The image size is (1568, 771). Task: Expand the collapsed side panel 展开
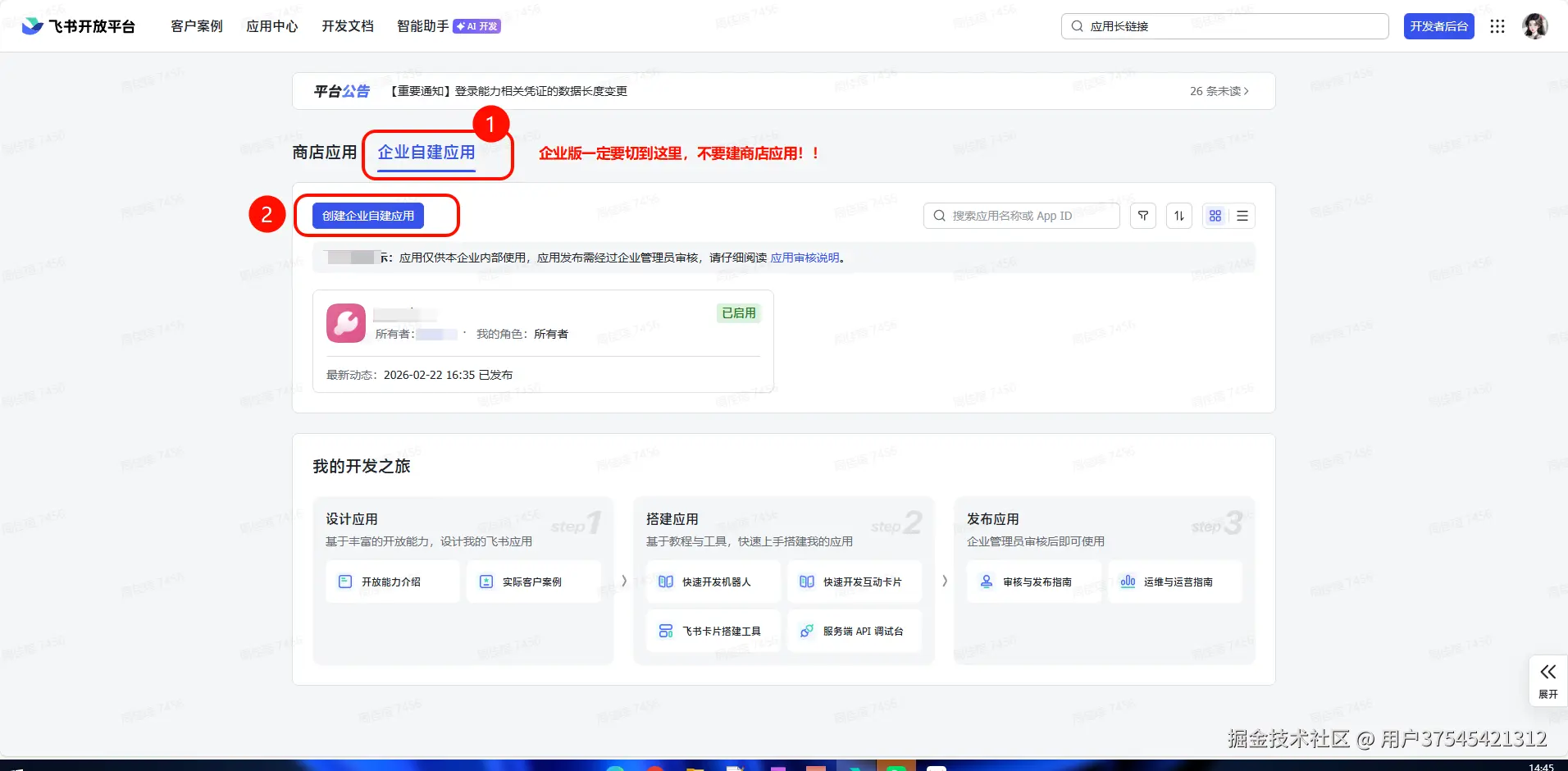coord(1548,681)
